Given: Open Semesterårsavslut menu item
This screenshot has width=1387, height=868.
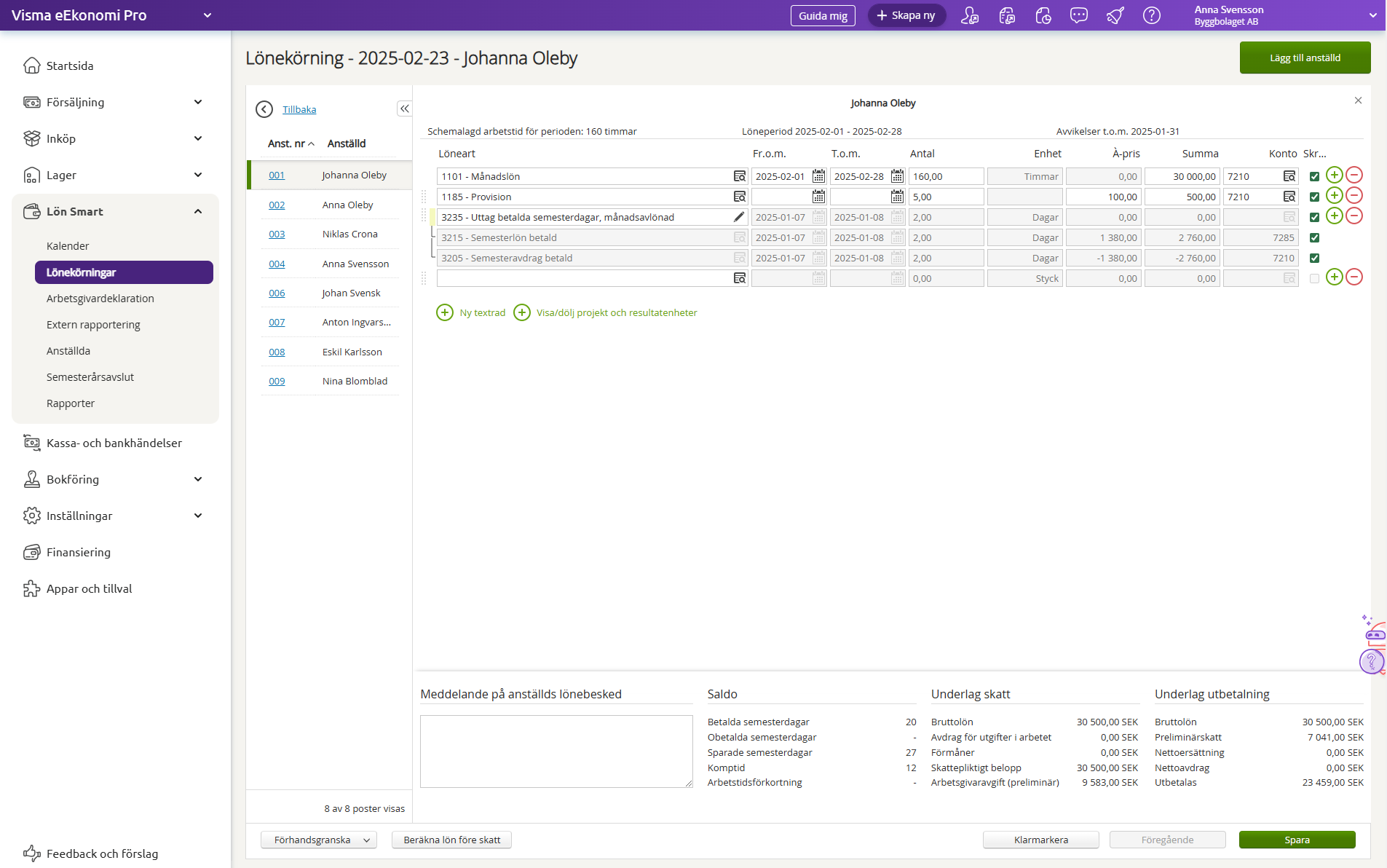Looking at the screenshot, I should point(90,377).
